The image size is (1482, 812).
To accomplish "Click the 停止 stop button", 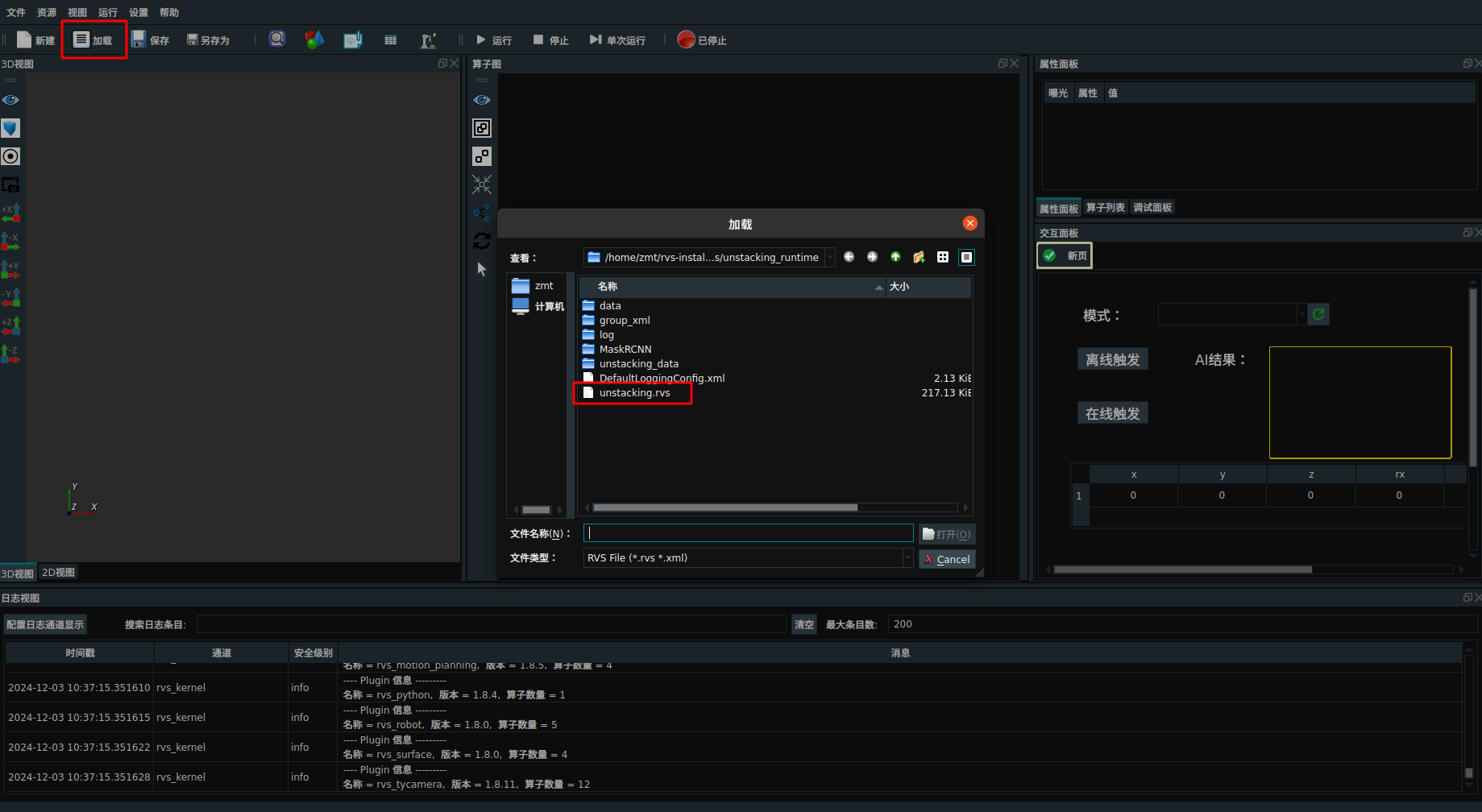I will point(550,40).
